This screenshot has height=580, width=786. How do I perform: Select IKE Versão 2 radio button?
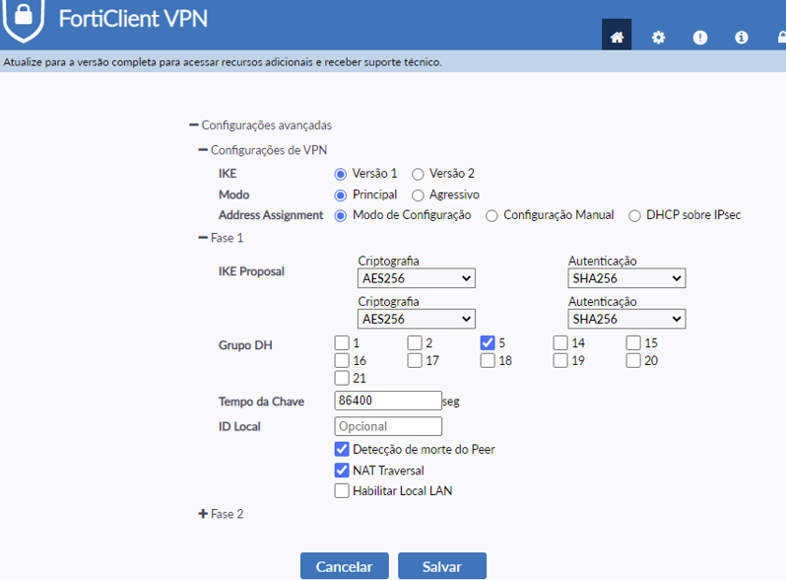(418, 174)
